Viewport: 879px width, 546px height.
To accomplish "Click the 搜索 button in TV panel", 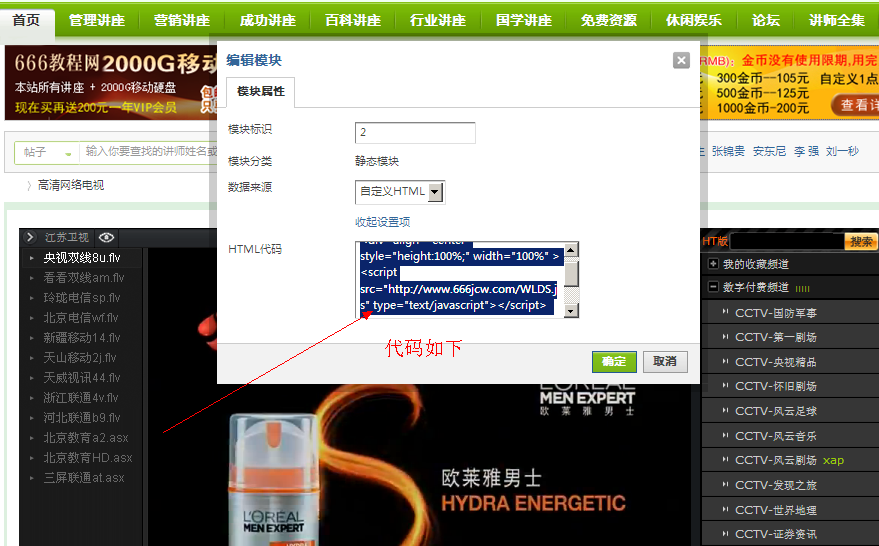I will click(861, 242).
